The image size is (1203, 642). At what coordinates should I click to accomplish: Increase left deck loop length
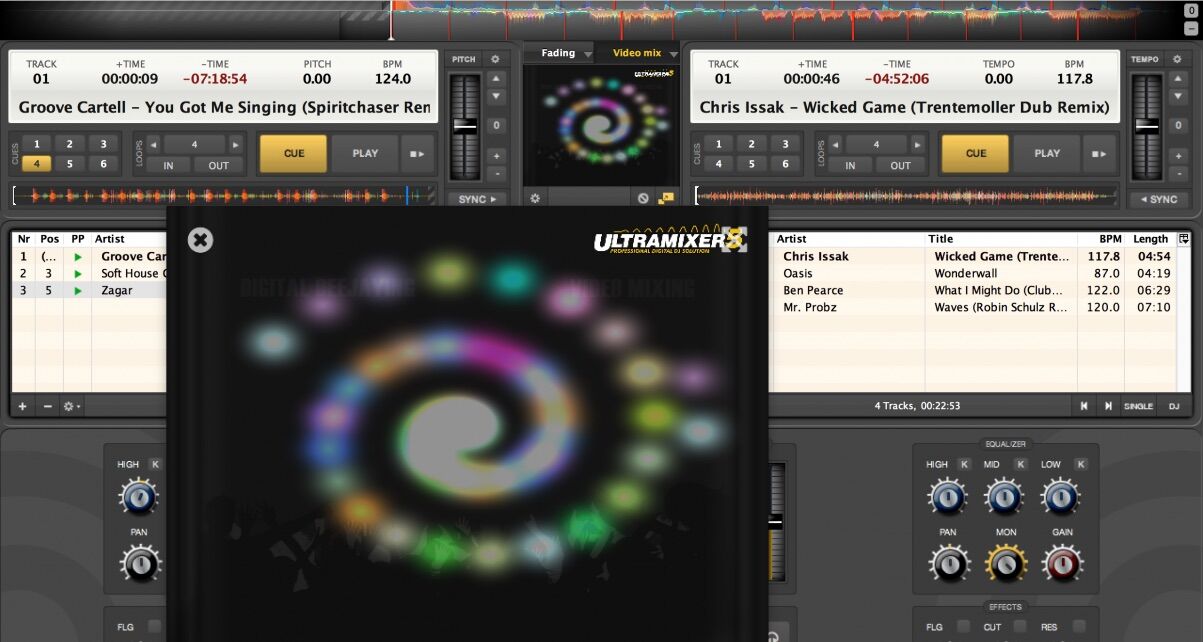(236, 144)
